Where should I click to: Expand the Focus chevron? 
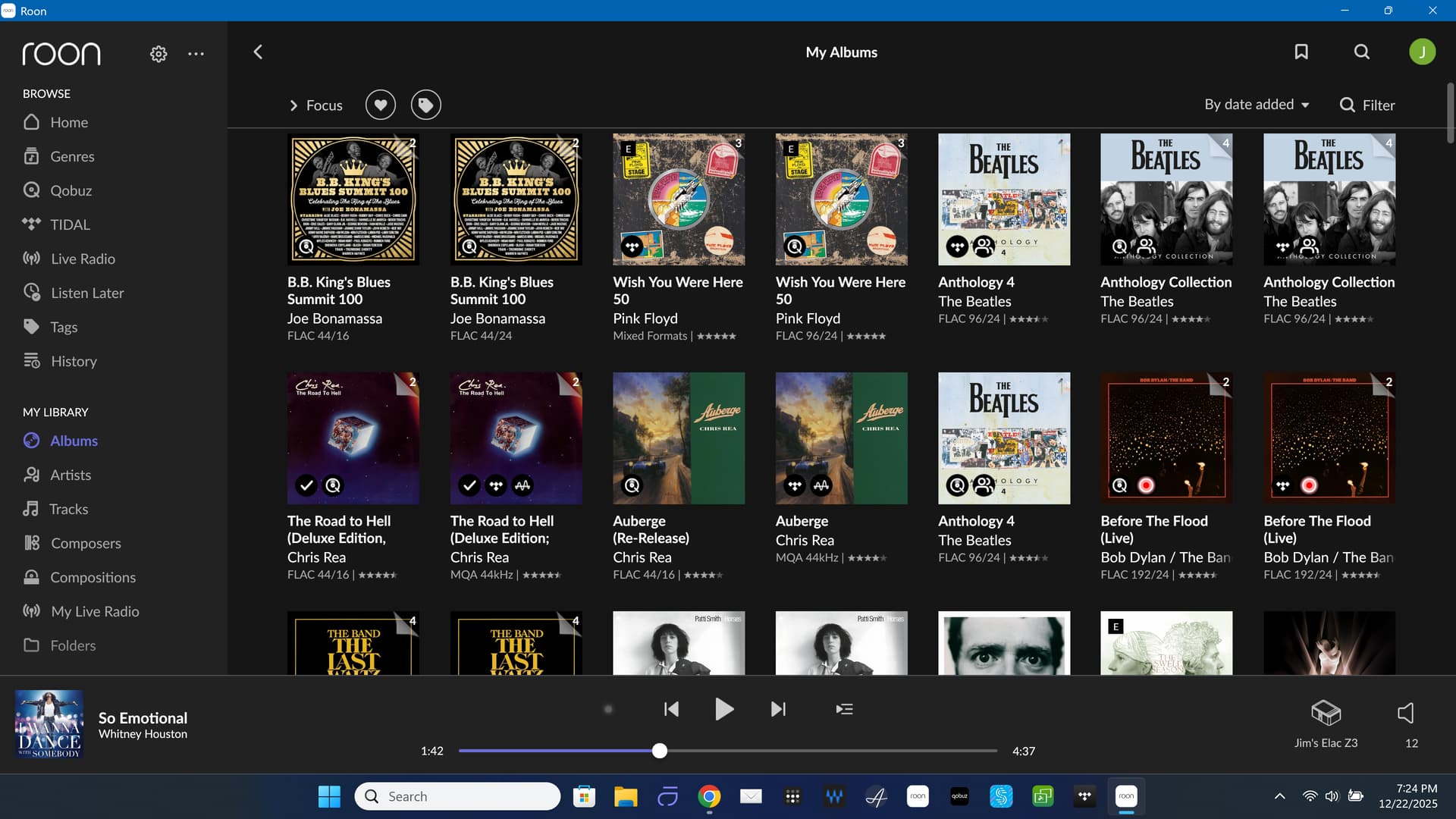pyautogui.click(x=293, y=105)
